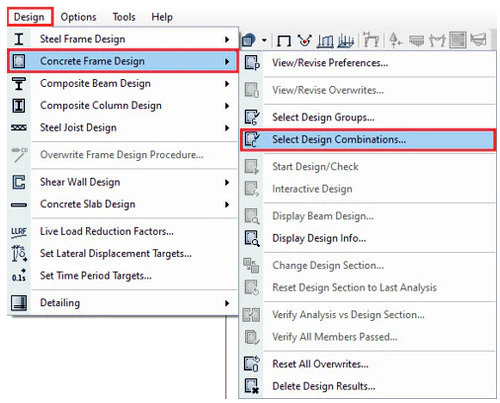Click the View/Revise Preferences icon

coord(252,63)
